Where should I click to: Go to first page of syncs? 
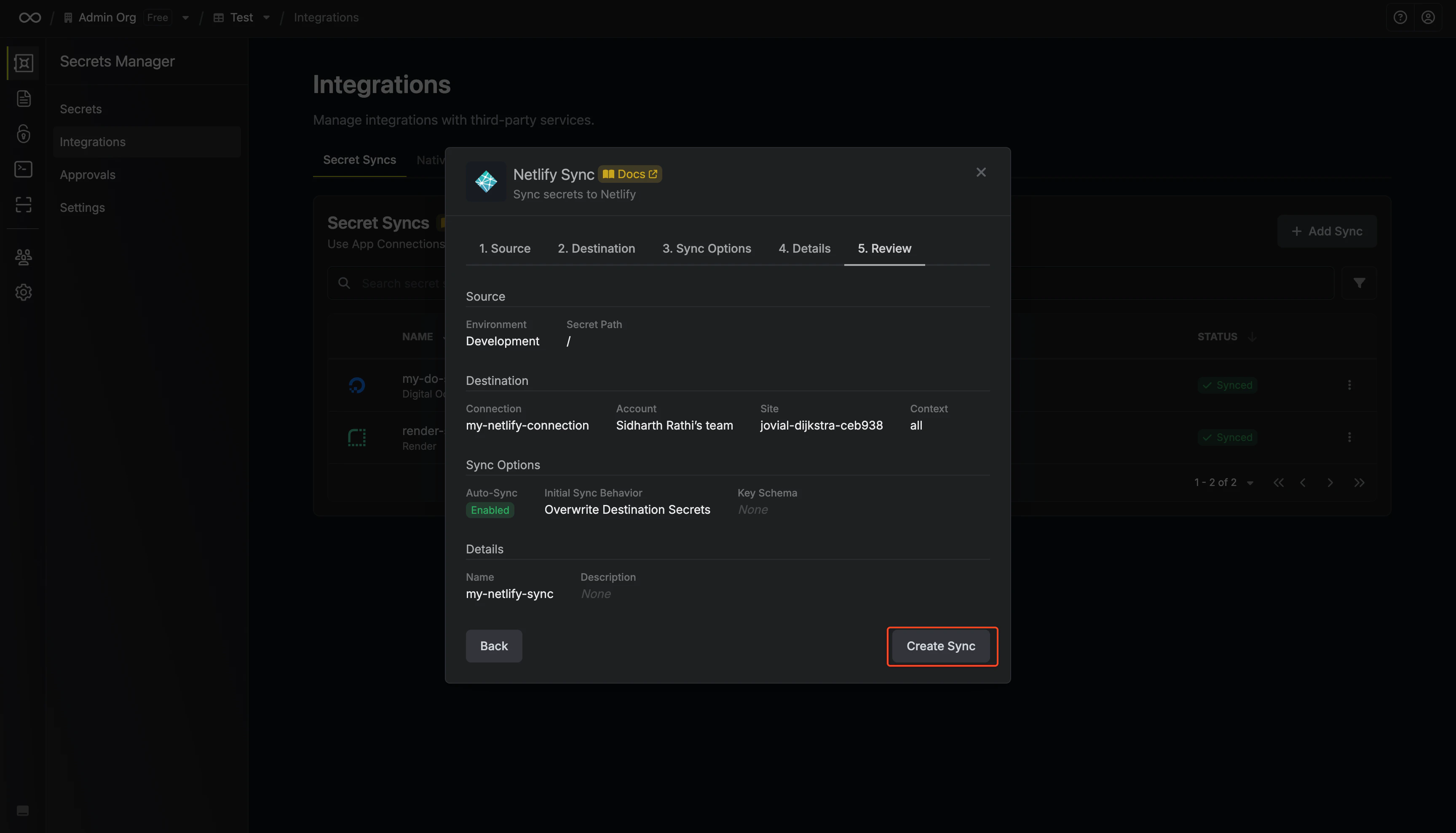click(1279, 483)
